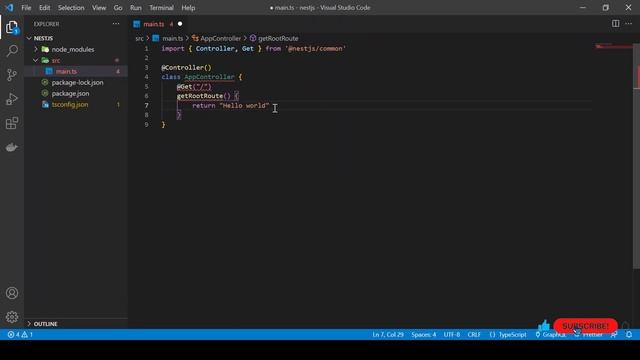
Task: Open the File menu
Action: 26,8
